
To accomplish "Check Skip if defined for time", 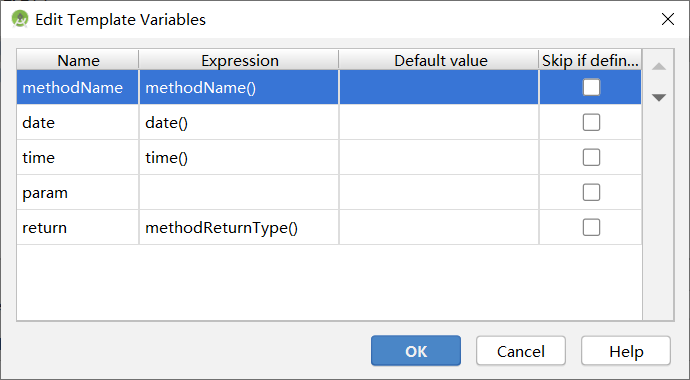I will click(591, 157).
